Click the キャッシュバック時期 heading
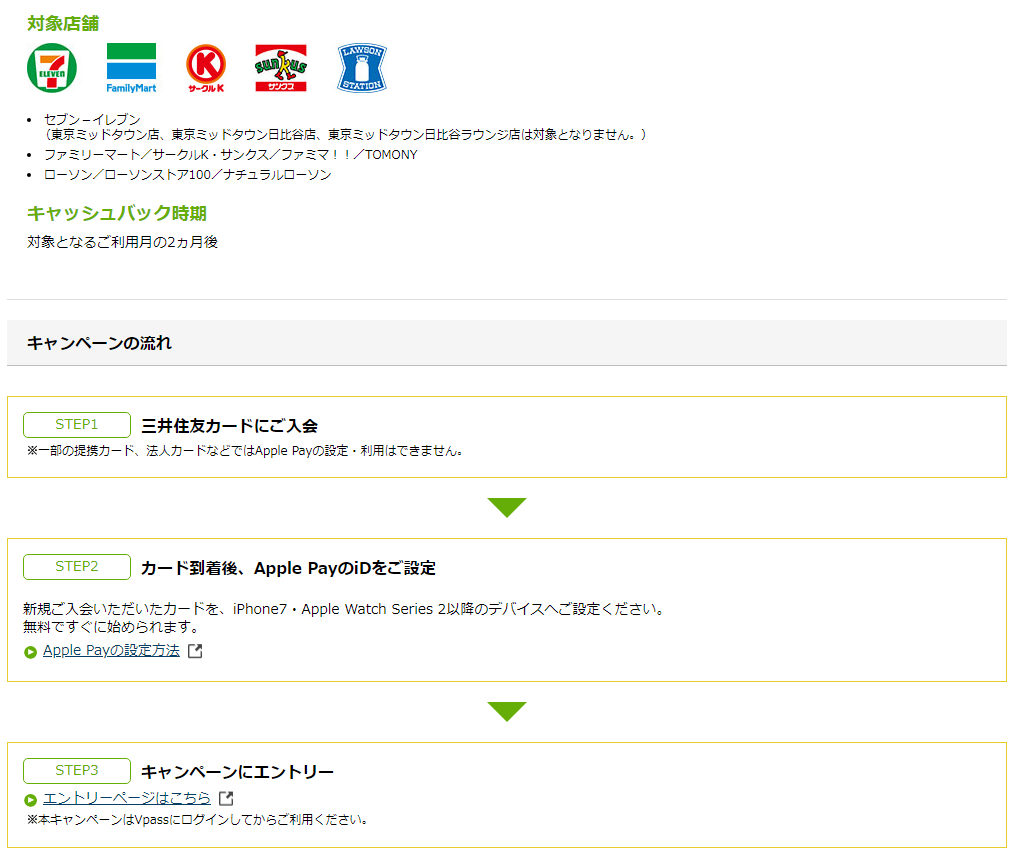 (116, 213)
